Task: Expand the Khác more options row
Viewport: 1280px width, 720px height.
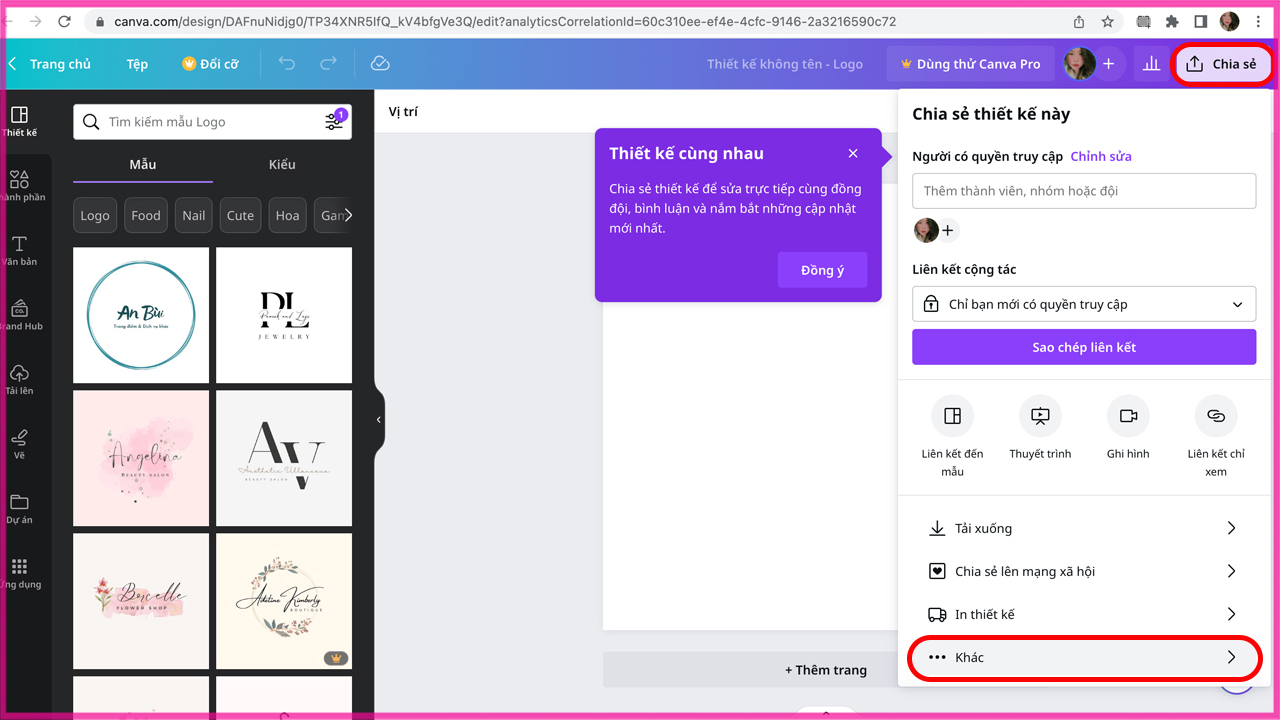Action: (x=1084, y=657)
